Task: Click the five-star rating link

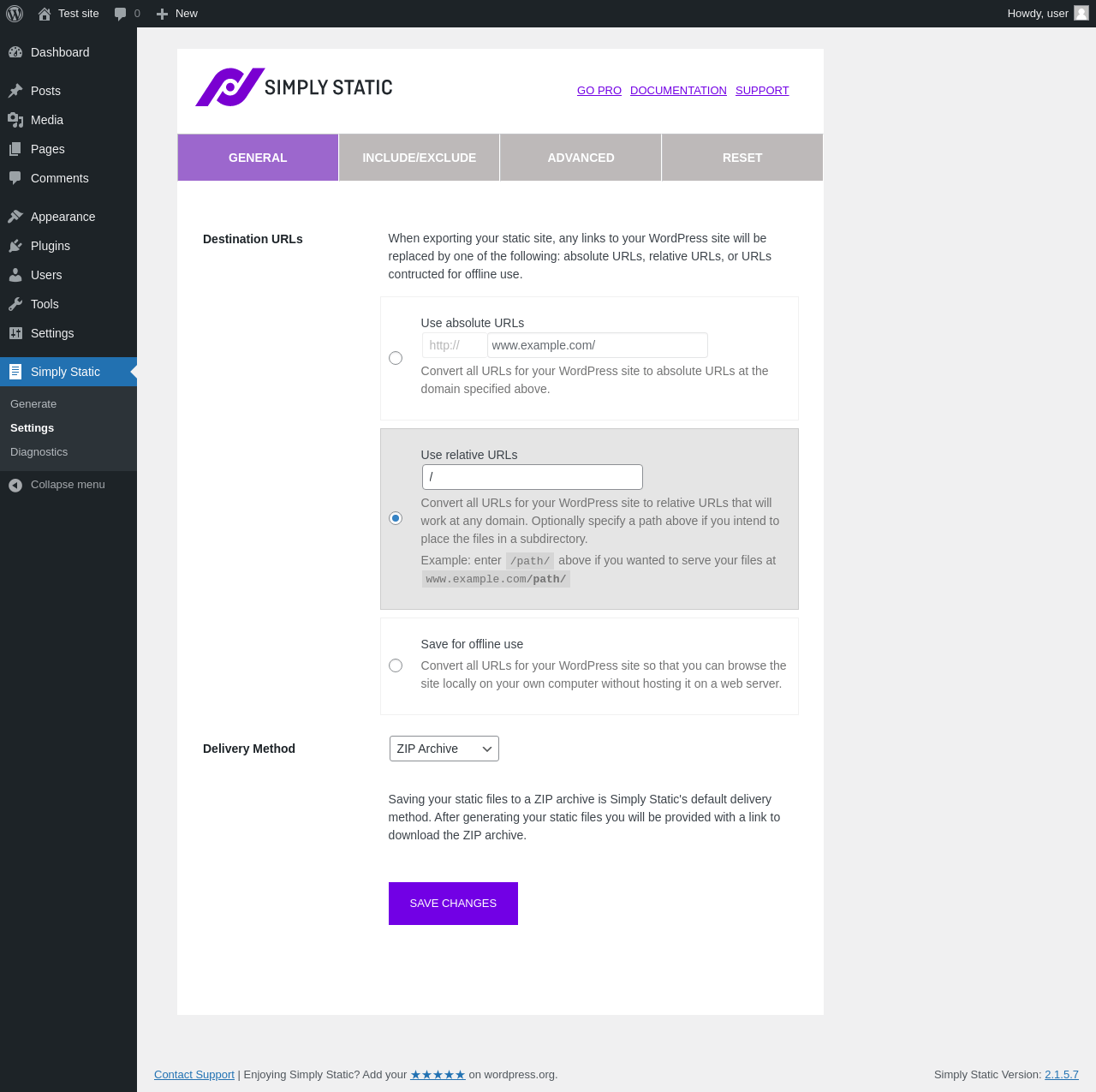Action: 438,1075
